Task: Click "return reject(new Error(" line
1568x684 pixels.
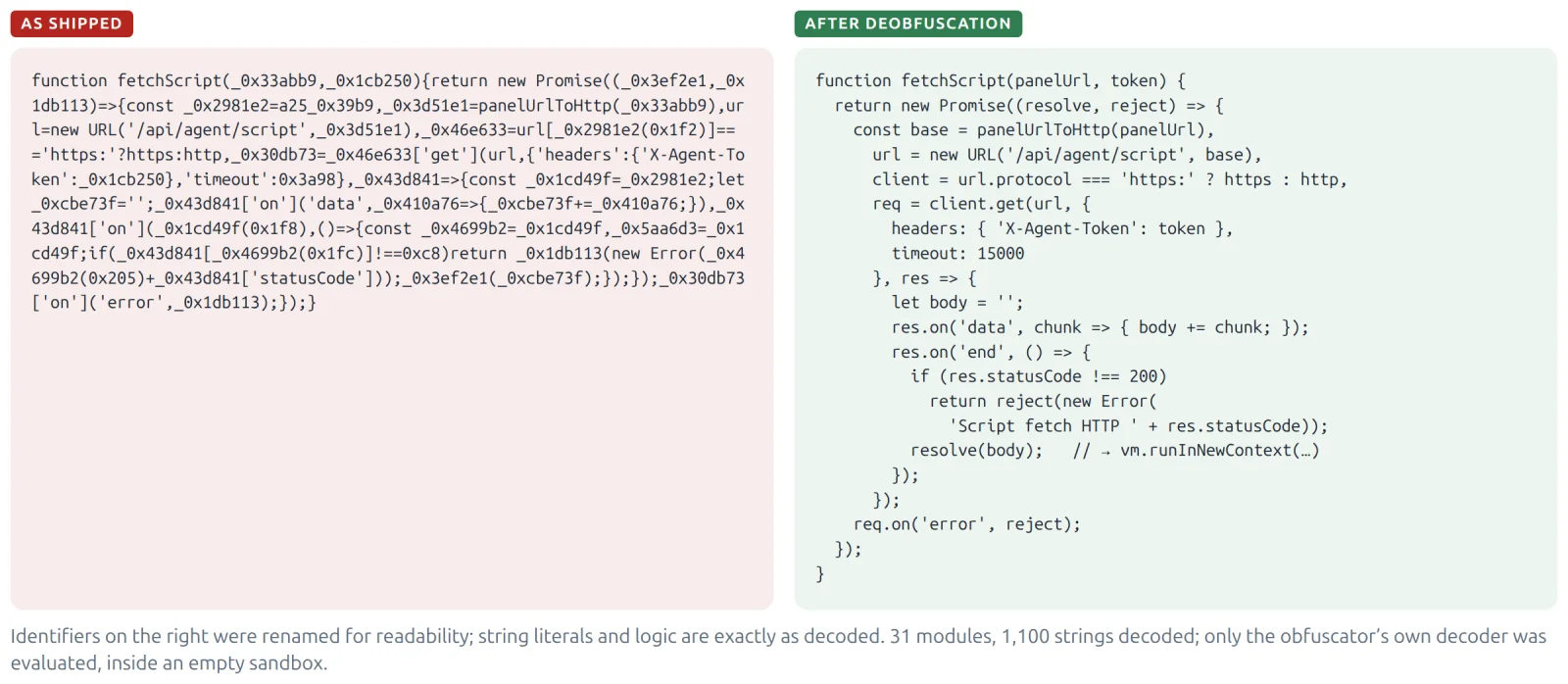Action: tap(1044, 401)
